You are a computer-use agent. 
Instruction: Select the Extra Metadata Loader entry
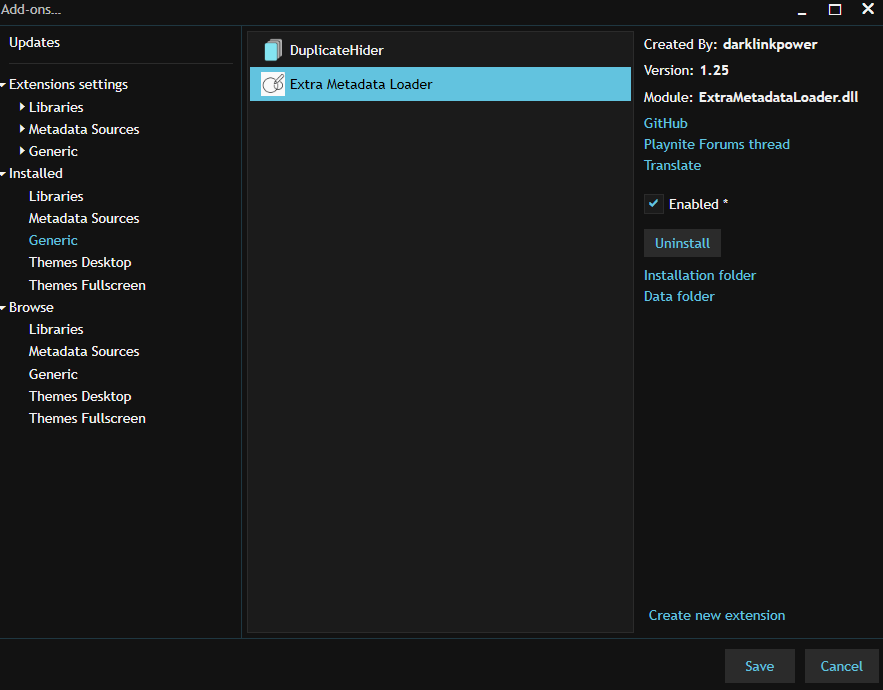tap(440, 84)
